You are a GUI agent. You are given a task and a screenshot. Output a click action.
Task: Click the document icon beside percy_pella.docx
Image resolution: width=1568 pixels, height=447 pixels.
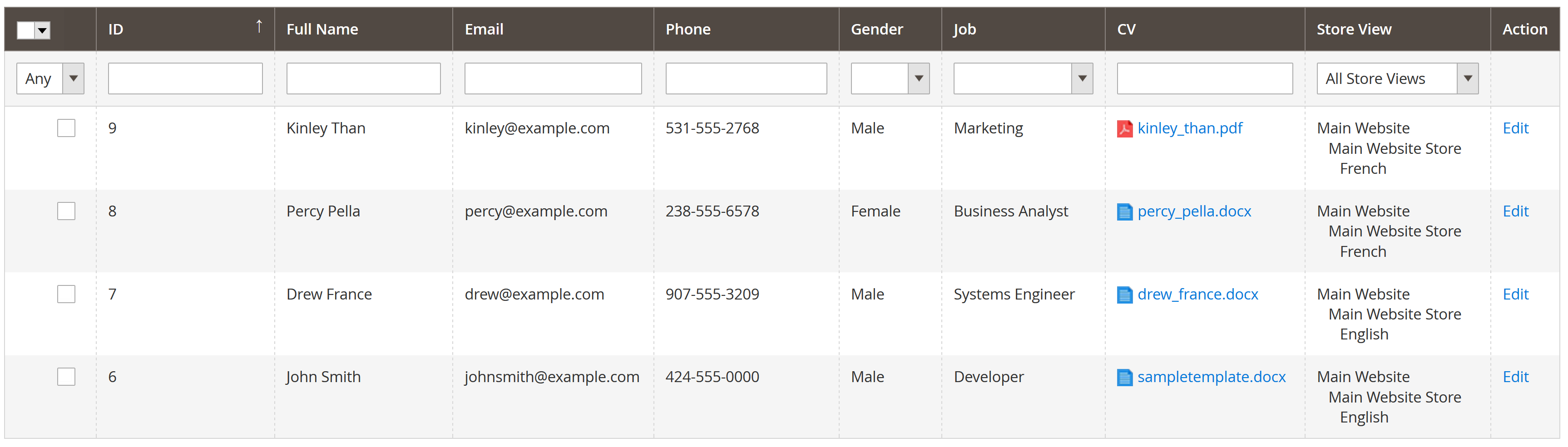(1124, 211)
